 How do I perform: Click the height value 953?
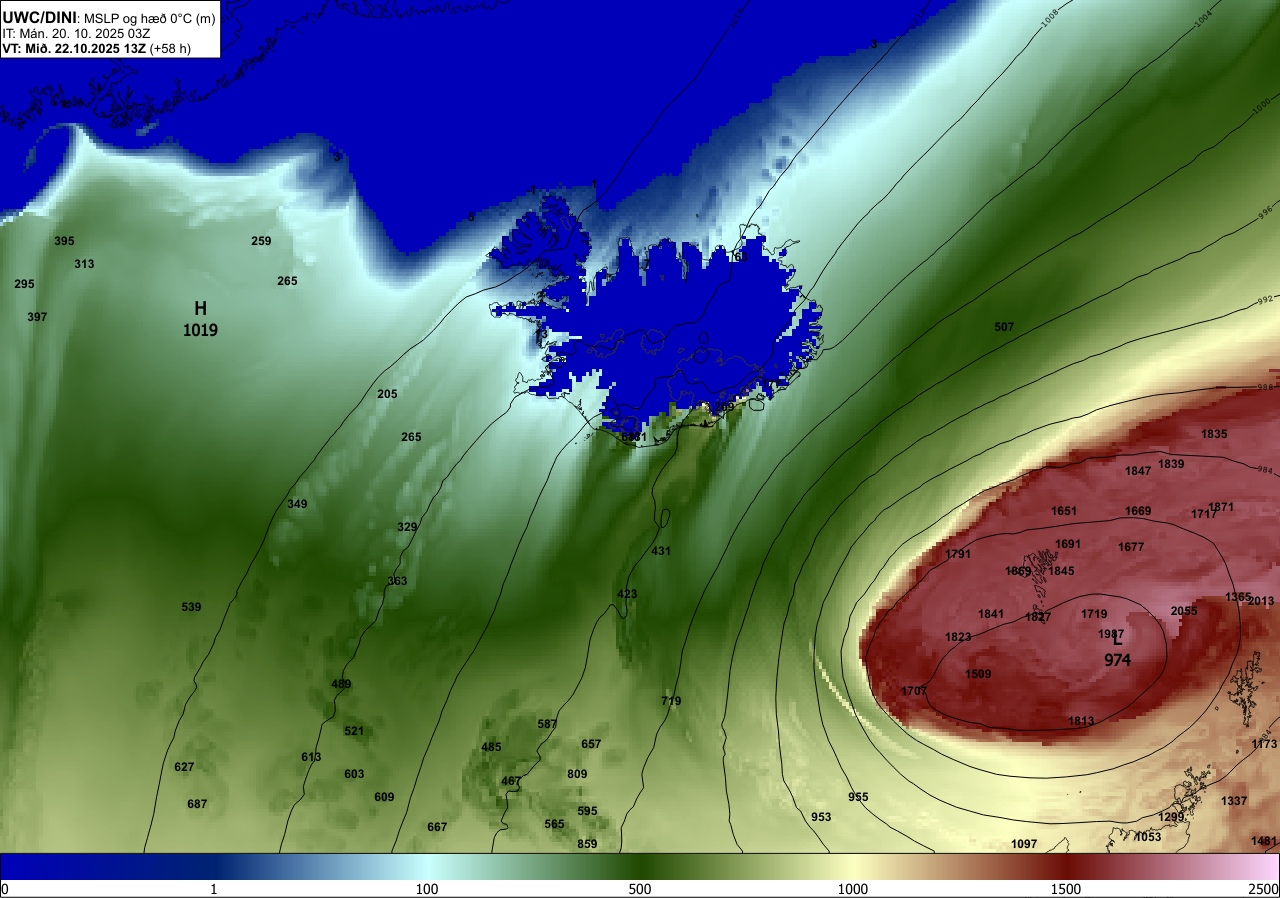click(x=821, y=817)
